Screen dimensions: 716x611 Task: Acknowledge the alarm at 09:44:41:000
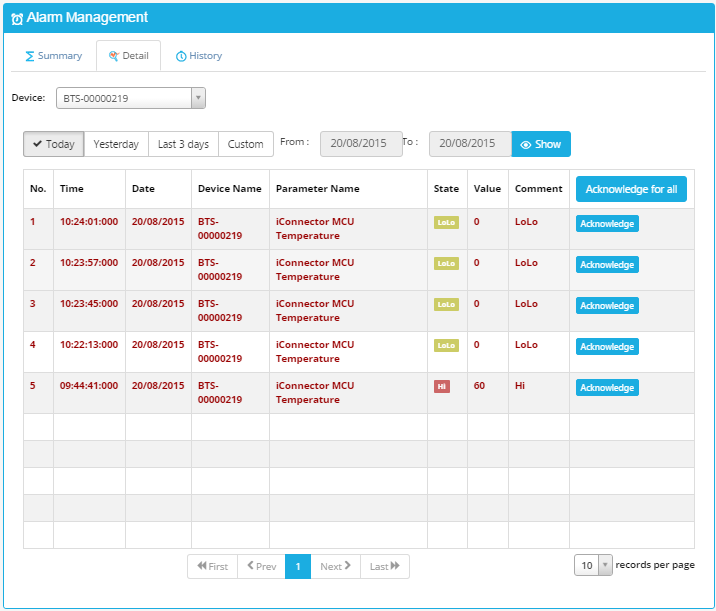(x=607, y=388)
